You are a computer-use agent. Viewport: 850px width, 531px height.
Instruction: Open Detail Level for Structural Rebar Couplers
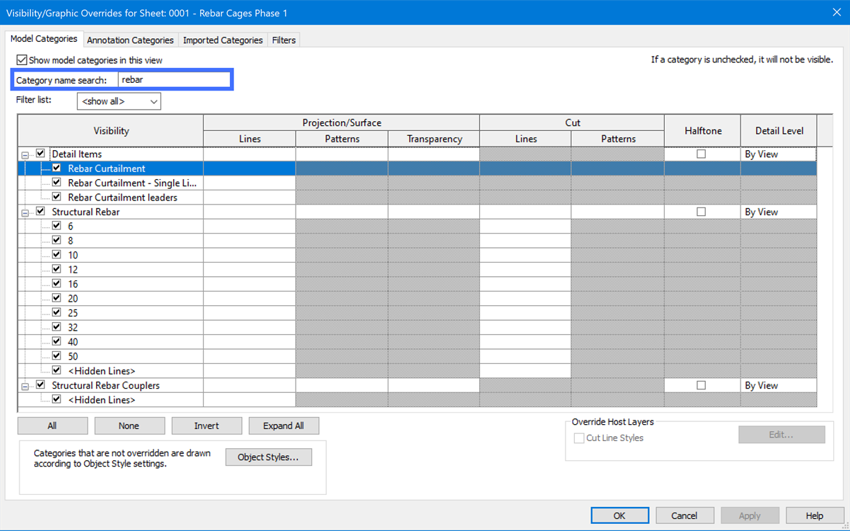pos(778,385)
